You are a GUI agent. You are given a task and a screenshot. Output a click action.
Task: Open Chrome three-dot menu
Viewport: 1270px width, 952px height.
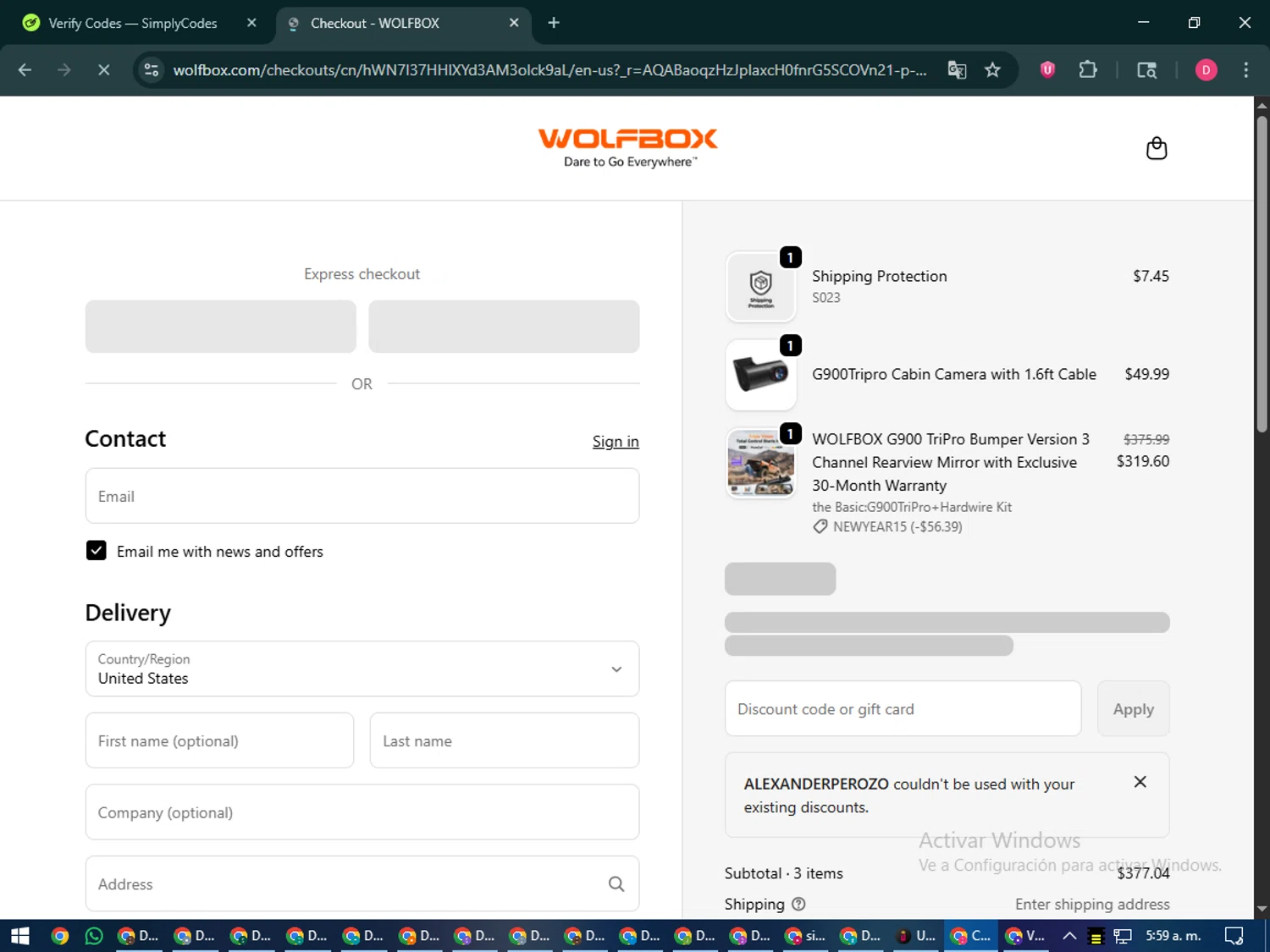[x=1245, y=70]
